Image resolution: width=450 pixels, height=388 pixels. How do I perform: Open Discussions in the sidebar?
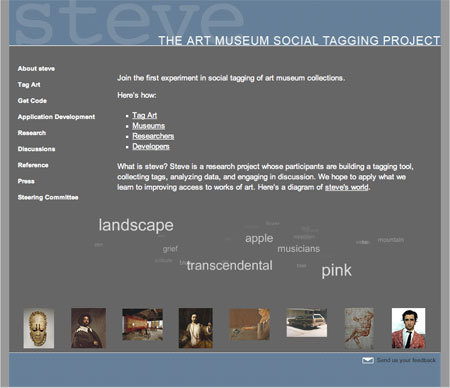37,149
